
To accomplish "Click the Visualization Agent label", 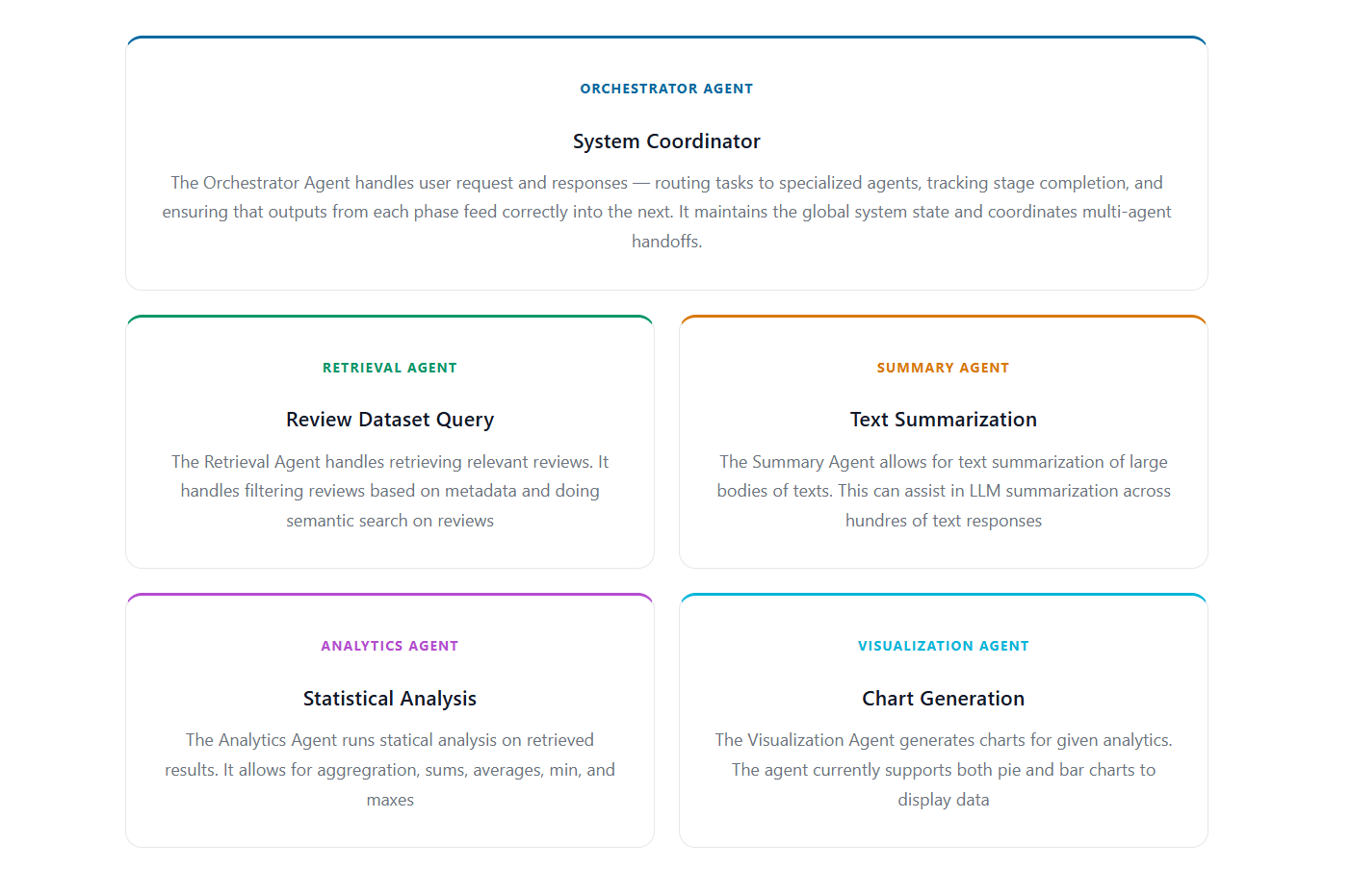I will tap(944, 646).
